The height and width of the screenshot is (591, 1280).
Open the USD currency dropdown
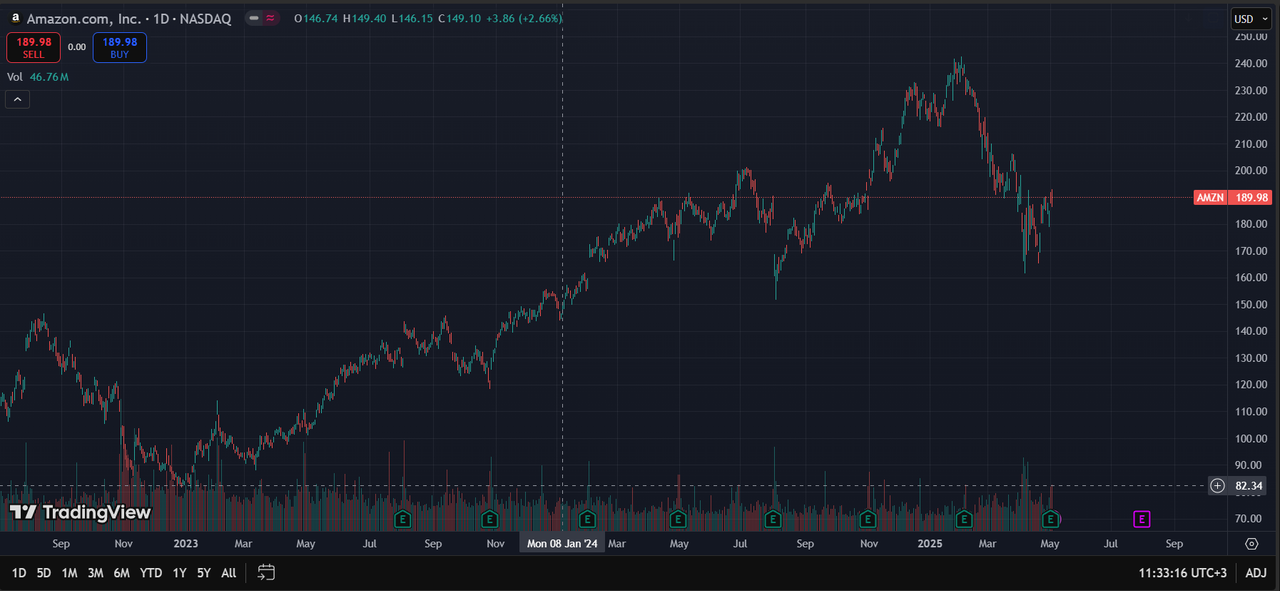pyautogui.click(x=1250, y=18)
